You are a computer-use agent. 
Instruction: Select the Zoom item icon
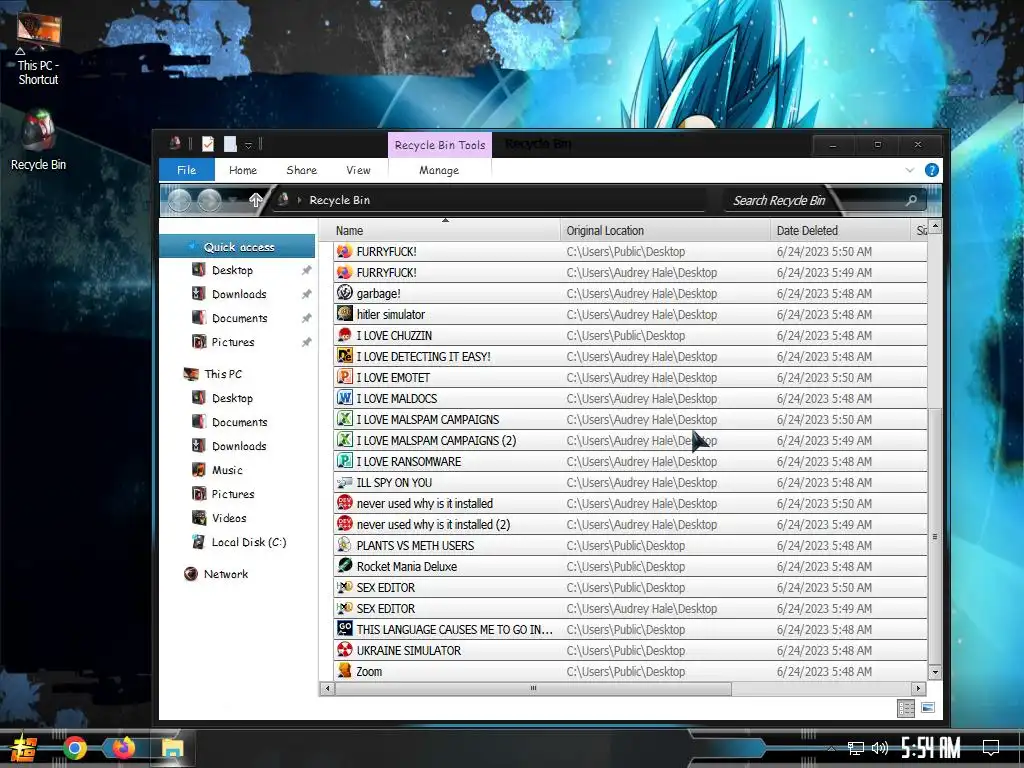[x=344, y=671]
